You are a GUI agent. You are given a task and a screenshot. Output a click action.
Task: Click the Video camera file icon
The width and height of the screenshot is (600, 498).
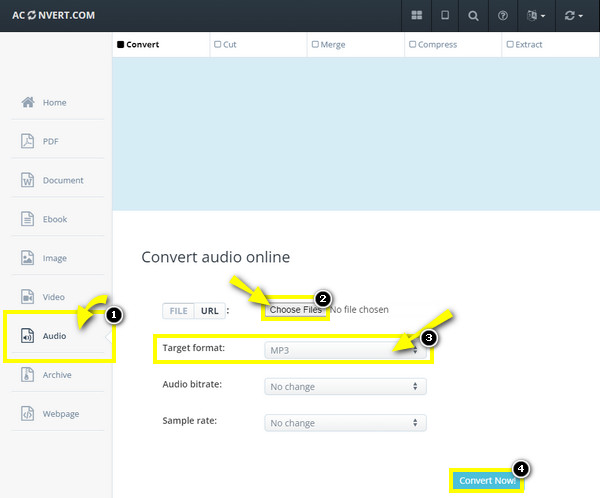pyautogui.click(x=28, y=297)
